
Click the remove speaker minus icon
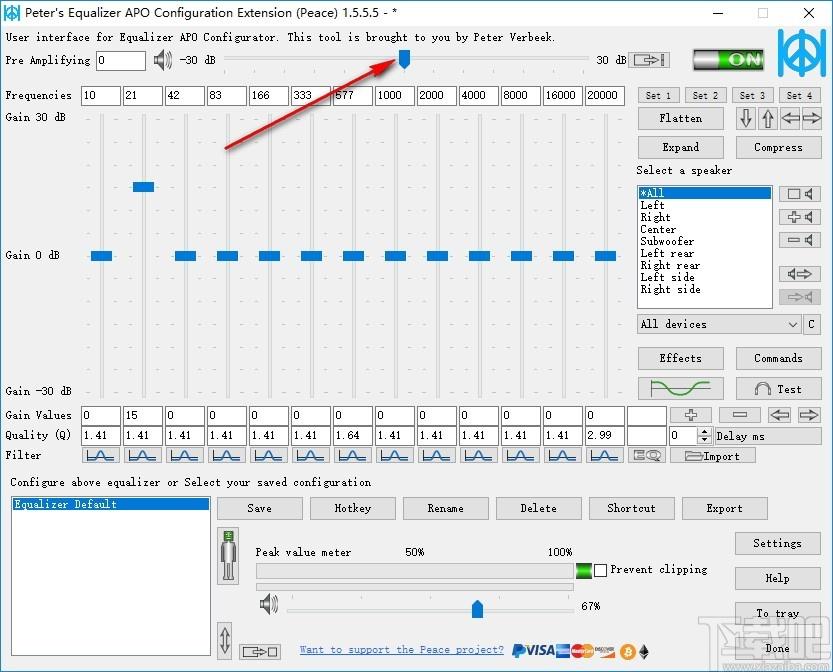(800, 240)
